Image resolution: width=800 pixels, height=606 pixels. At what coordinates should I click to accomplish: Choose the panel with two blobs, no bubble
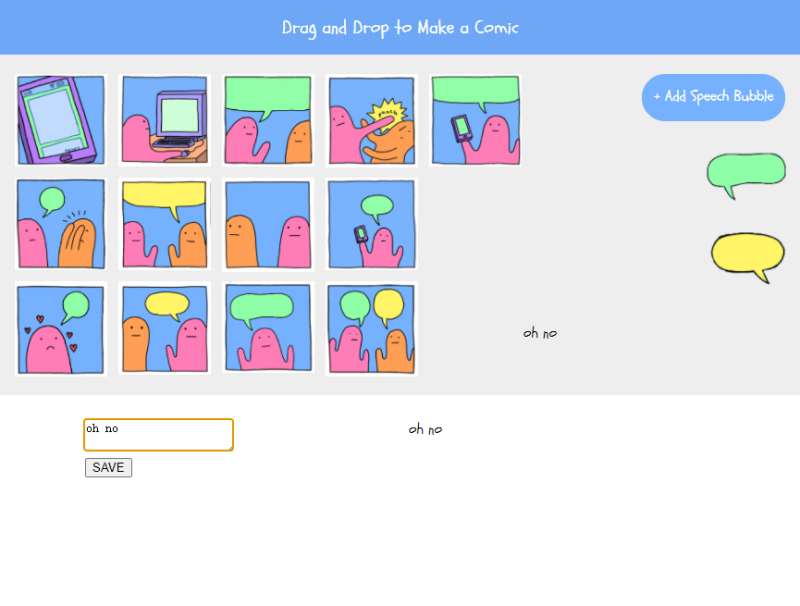click(x=268, y=224)
